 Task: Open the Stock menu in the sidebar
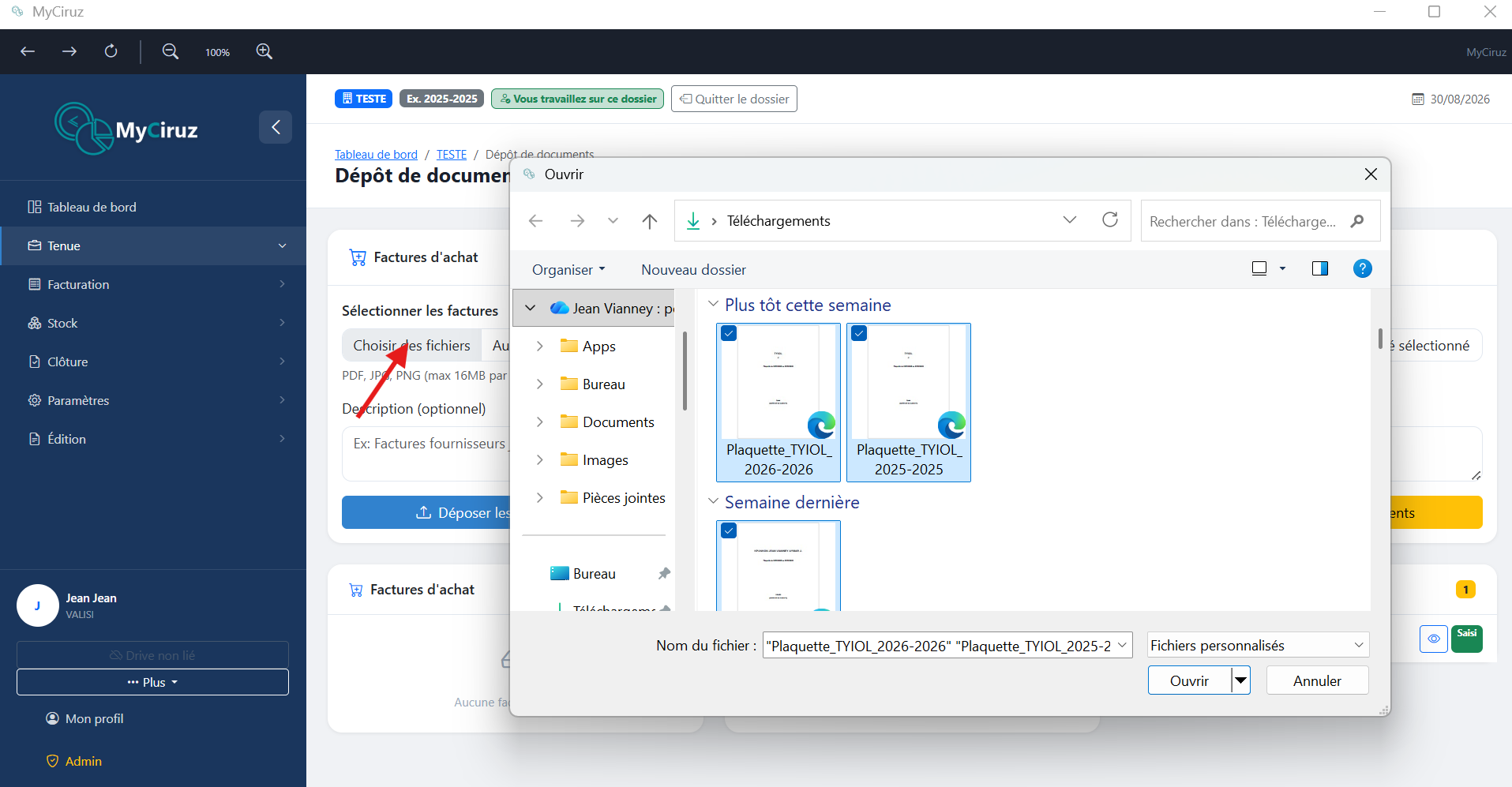tap(153, 323)
